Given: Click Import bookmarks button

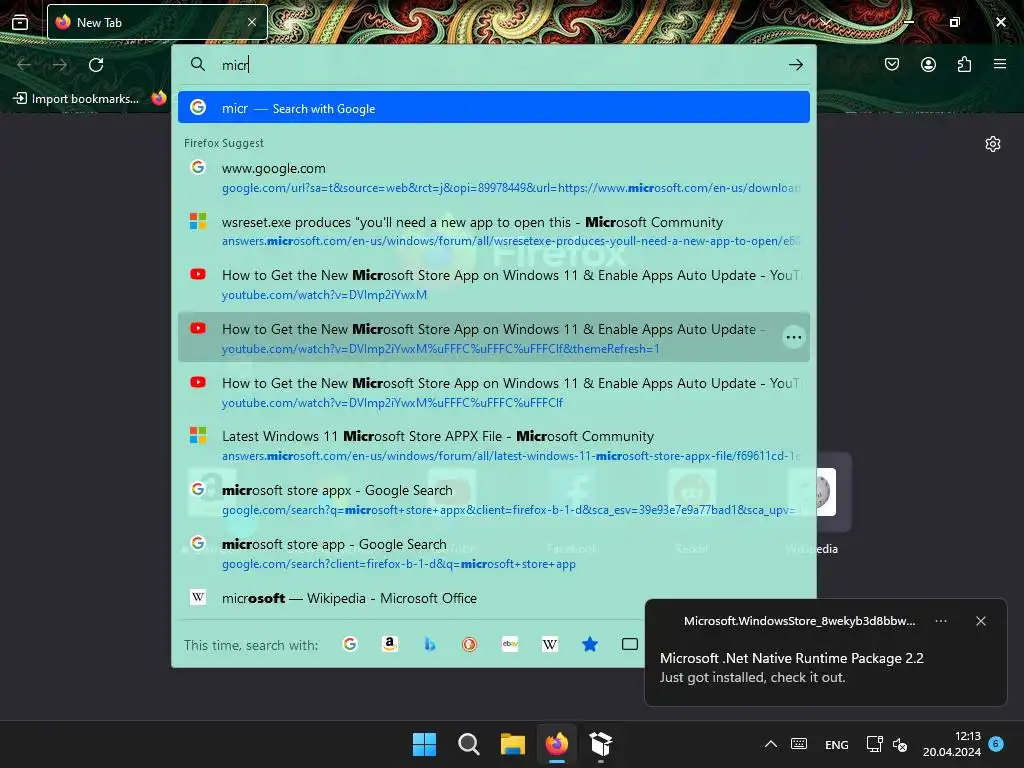Looking at the screenshot, I should (76, 99).
